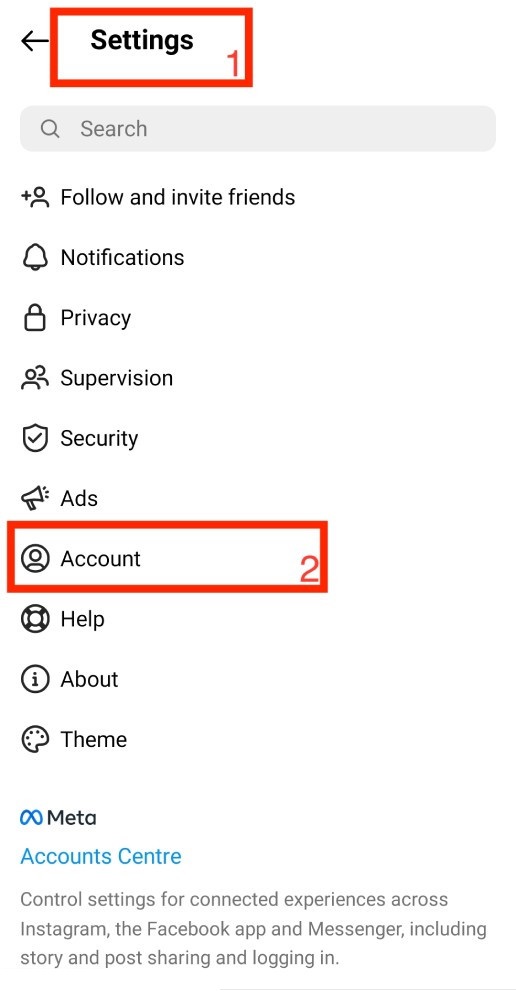
Task: Open the Account menu item
Action: 167,557
